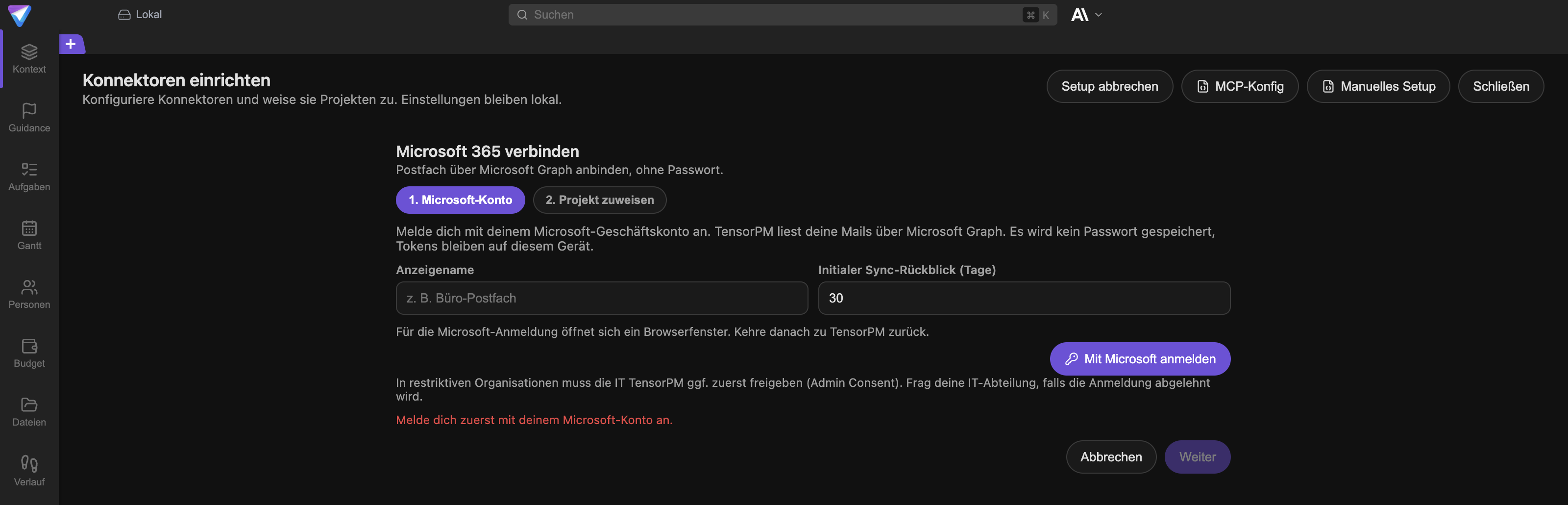
Task: Click the Sync-Rückblick days field
Action: click(x=1024, y=298)
